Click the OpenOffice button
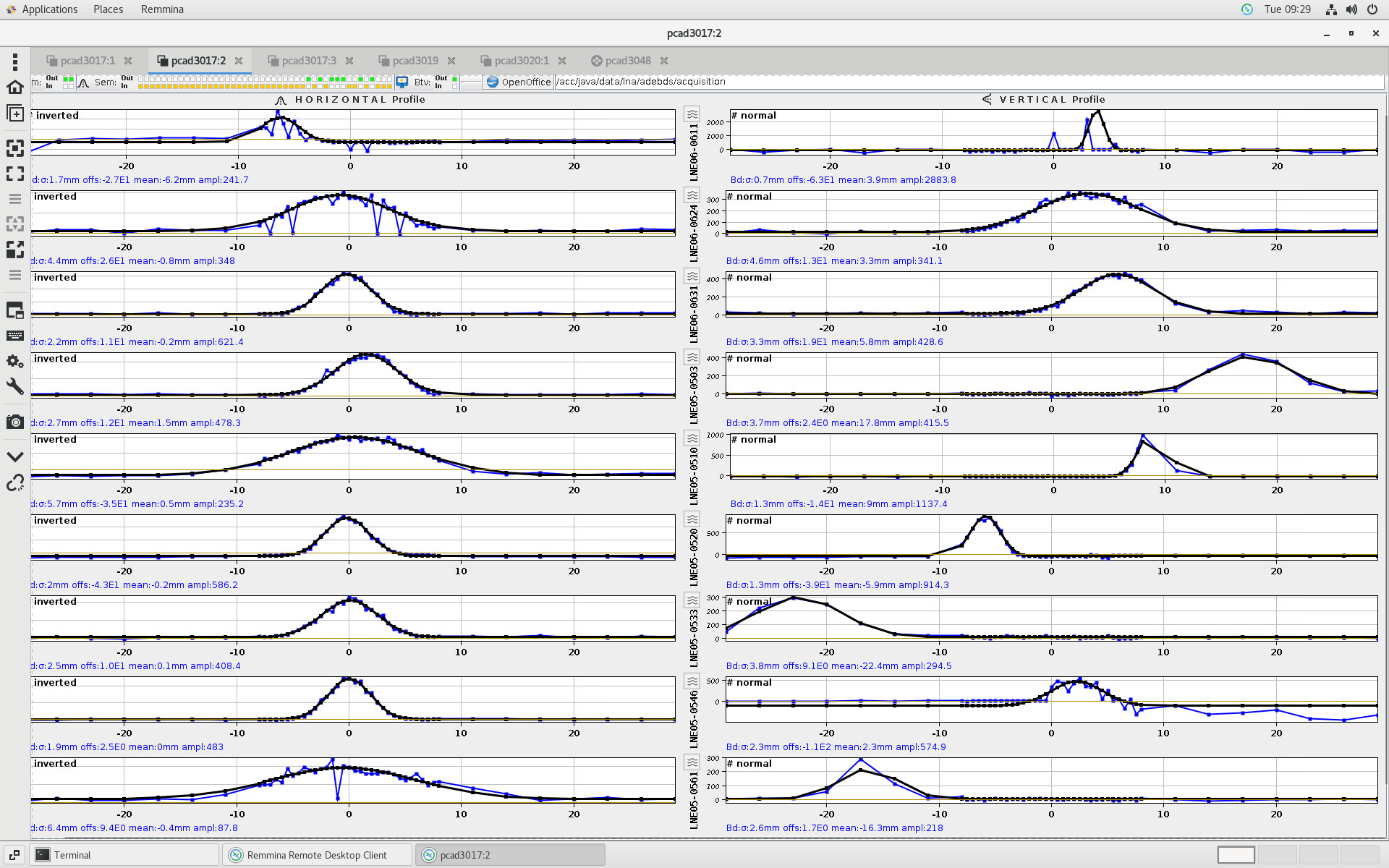1389x868 pixels. pos(519,82)
